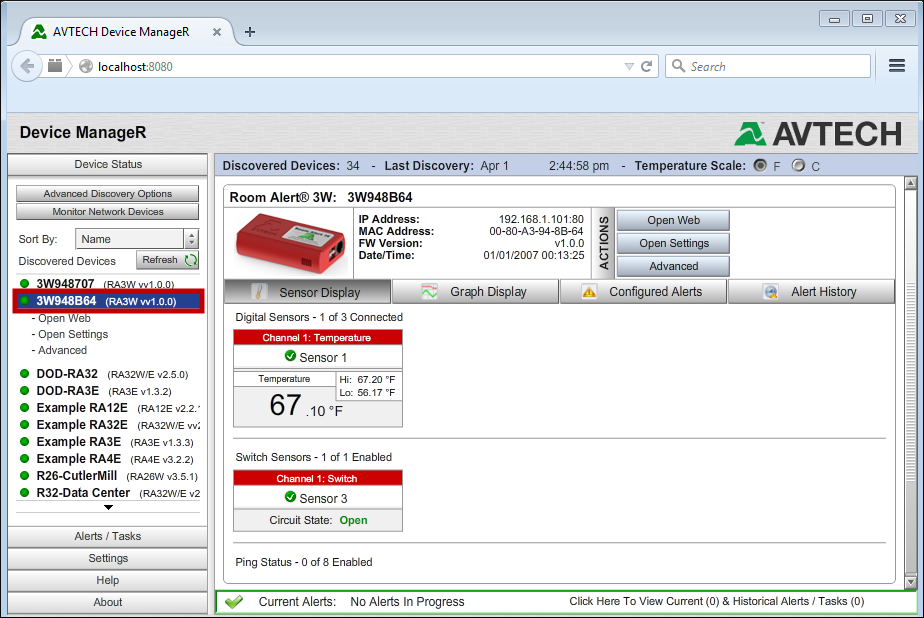Select Fahrenheit temperature scale radio button
Viewport: 924px width, 618px height.
pyautogui.click(x=760, y=166)
